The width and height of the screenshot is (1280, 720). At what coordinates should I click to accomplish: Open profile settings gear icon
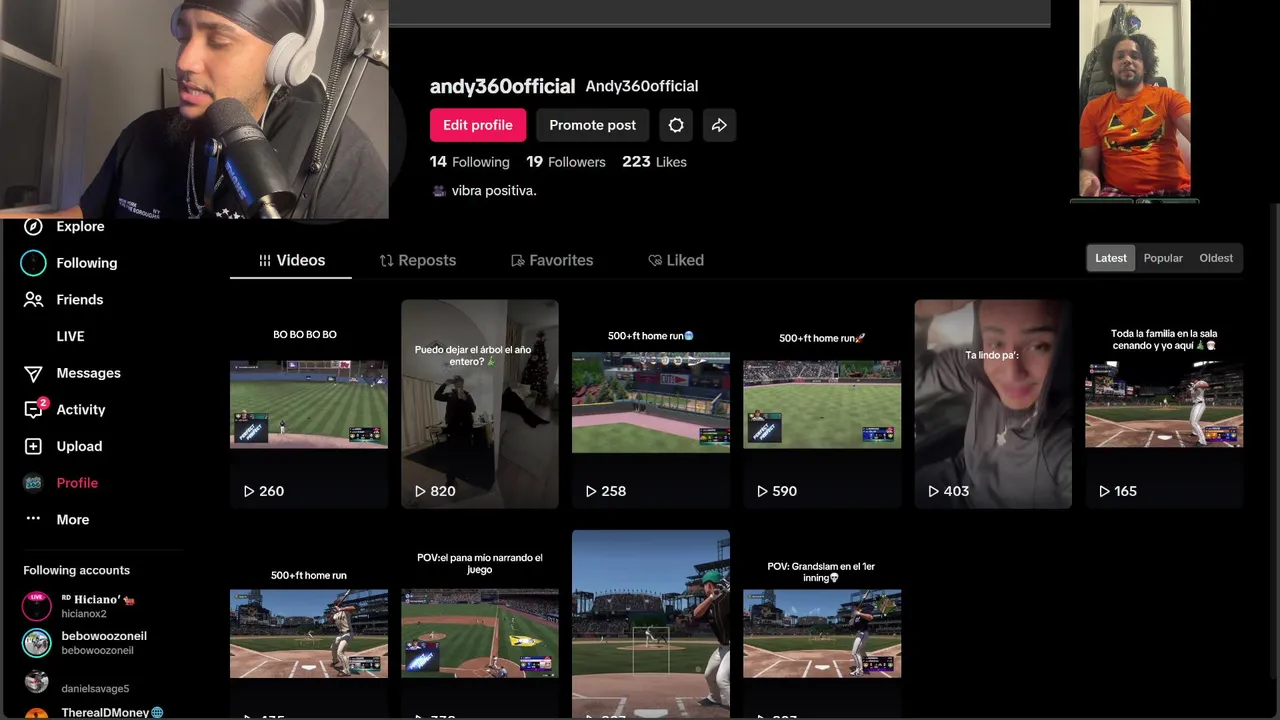tap(676, 125)
